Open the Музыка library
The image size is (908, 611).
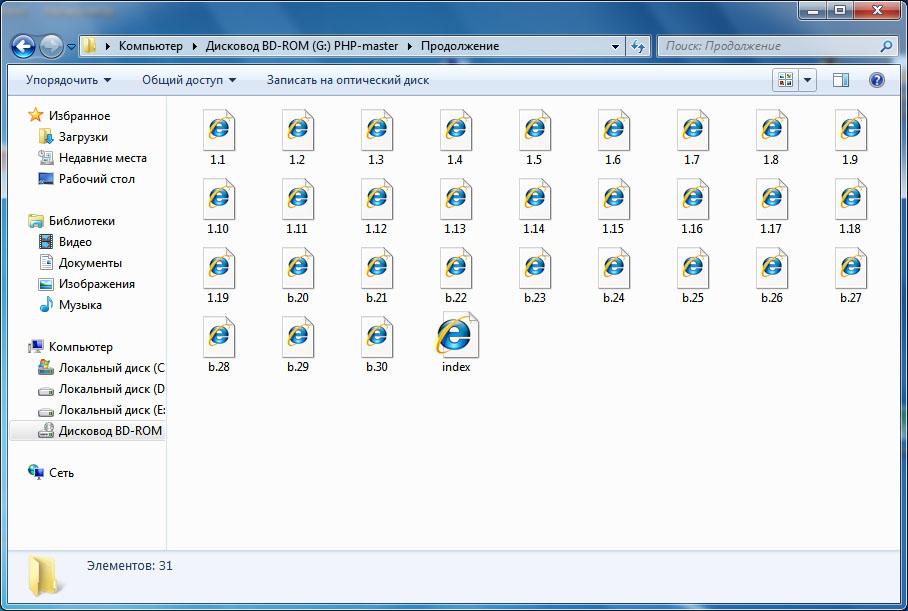(80, 305)
